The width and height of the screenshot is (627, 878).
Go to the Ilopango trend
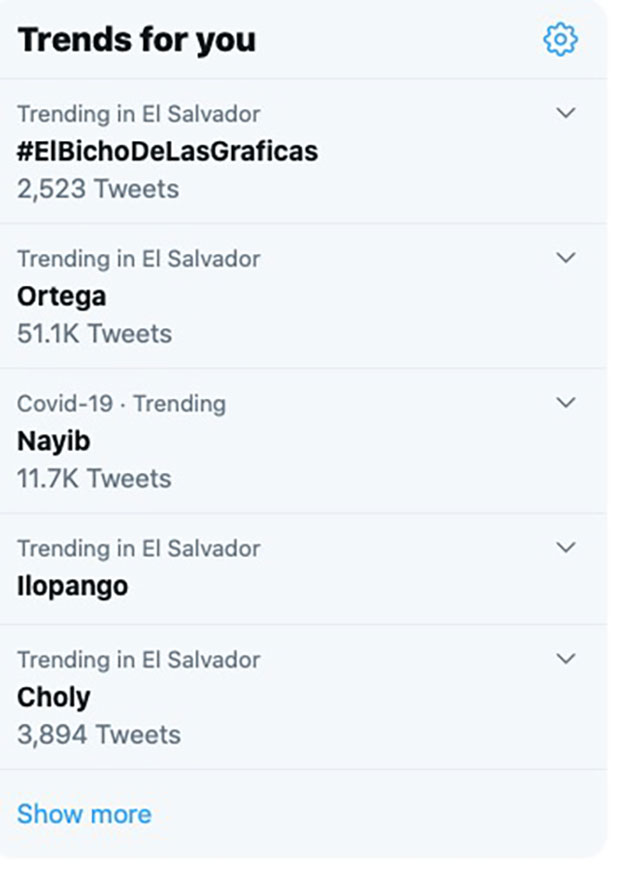pos(72,585)
